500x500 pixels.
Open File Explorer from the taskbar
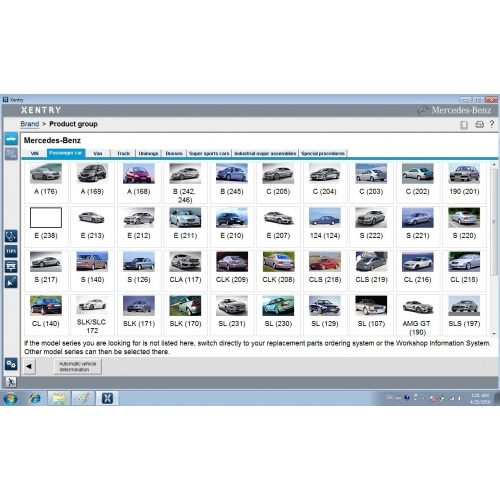tap(59, 398)
